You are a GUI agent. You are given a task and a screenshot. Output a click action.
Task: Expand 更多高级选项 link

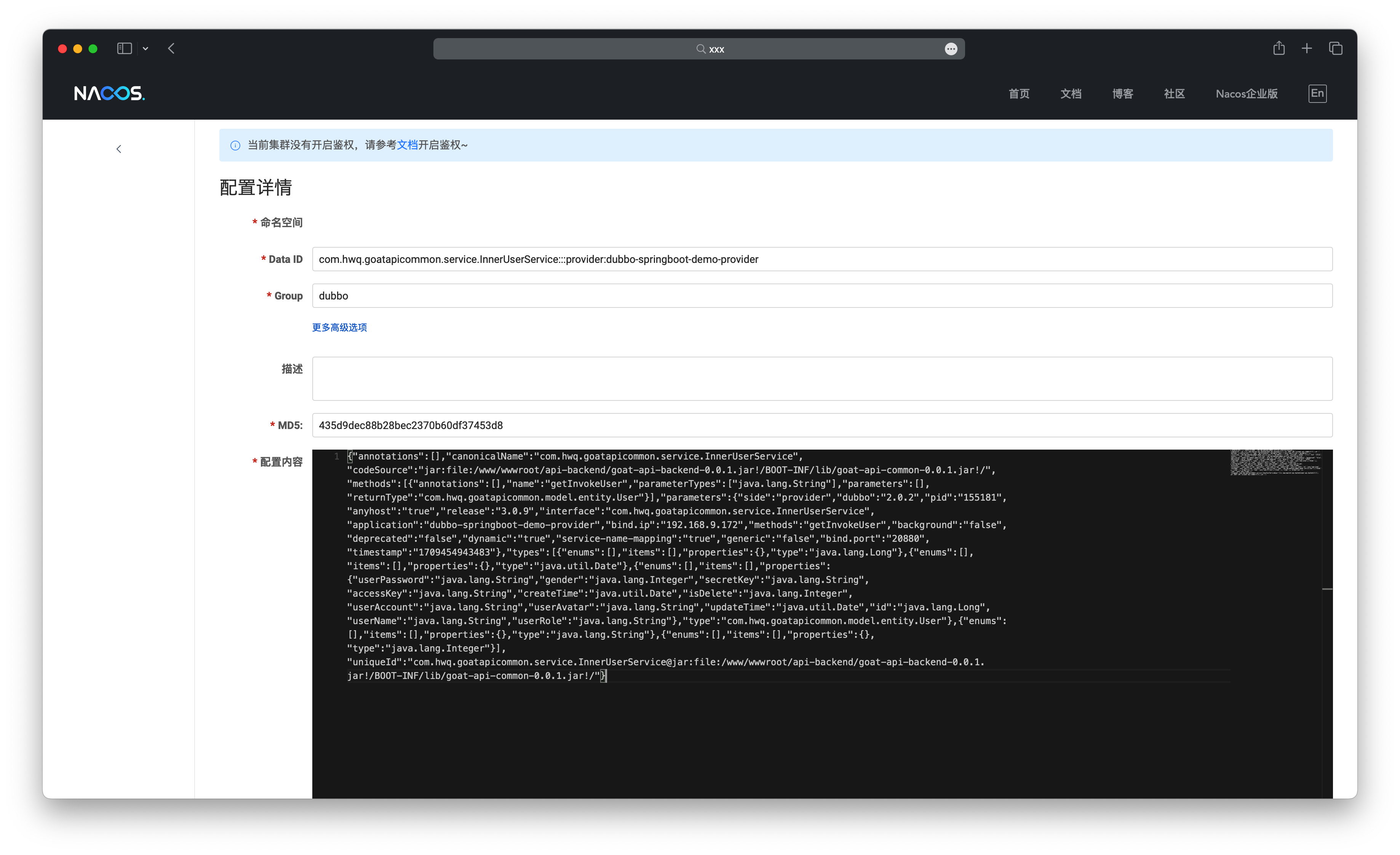pos(339,327)
